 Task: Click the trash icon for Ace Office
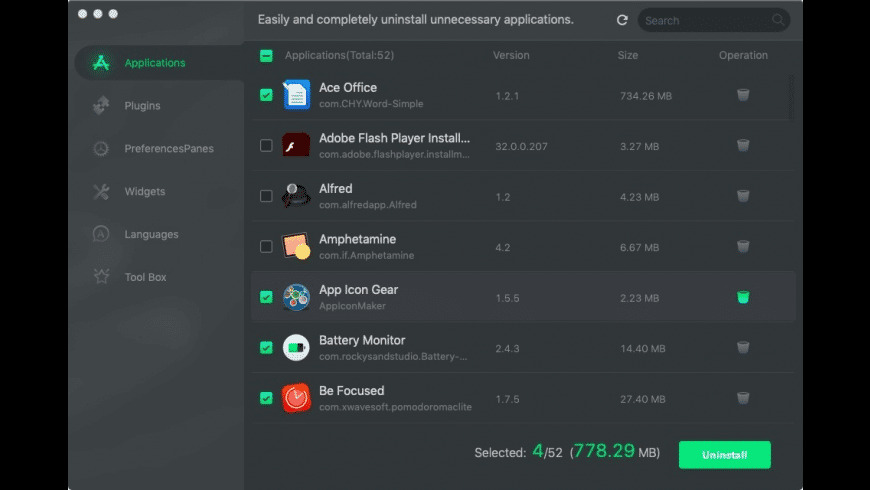(x=743, y=95)
